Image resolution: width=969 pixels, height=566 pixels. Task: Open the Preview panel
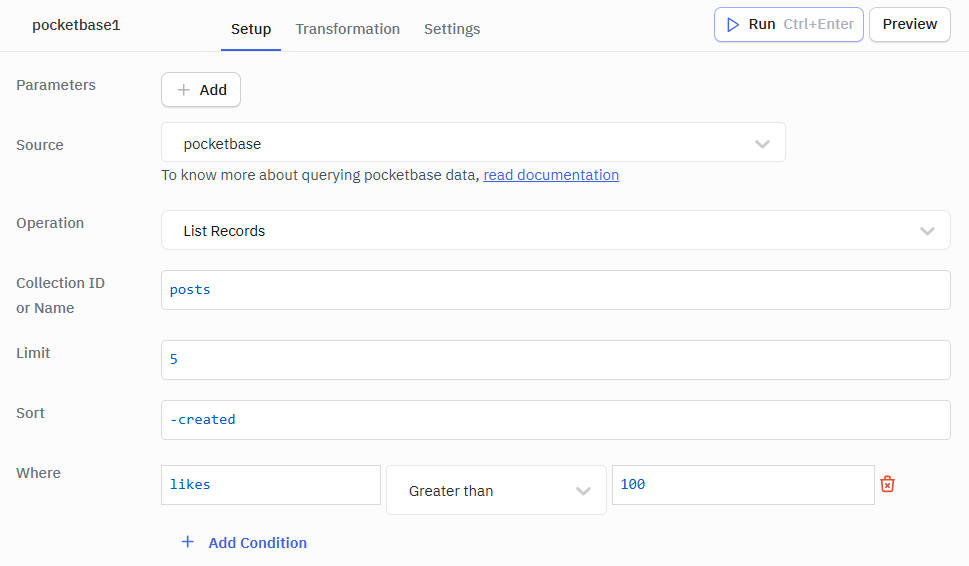(x=909, y=24)
